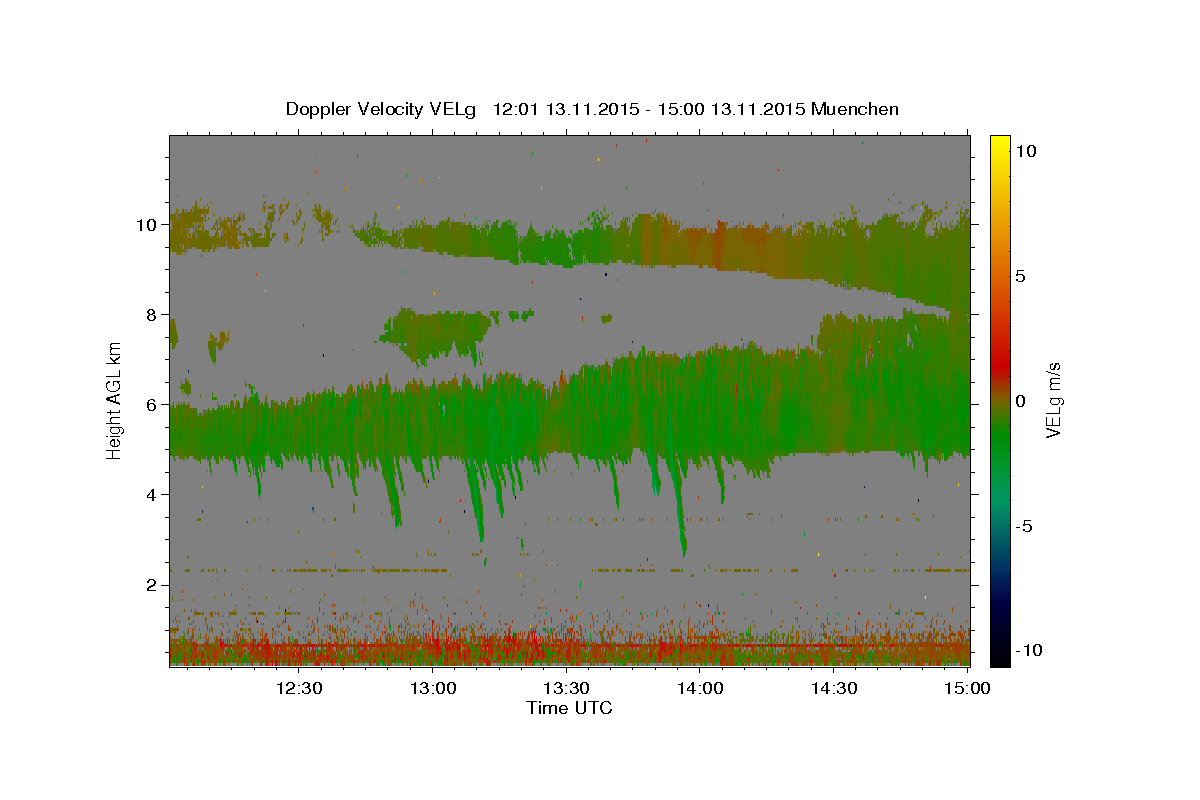Click the 'Time UTC' axis title
Image resolution: width=1200 pixels, height=800 pixels.
(x=569, y=708)
